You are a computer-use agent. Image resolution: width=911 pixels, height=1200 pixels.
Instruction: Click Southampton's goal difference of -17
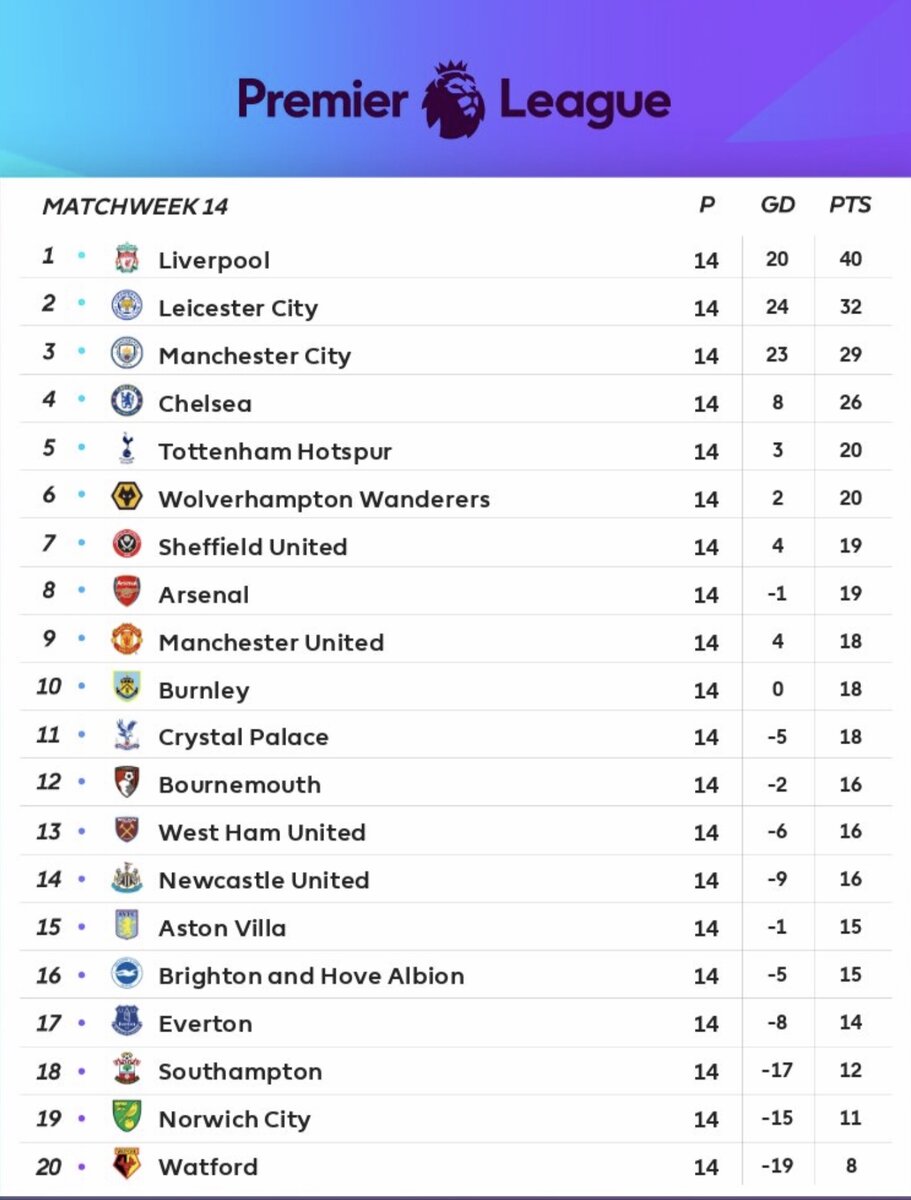point(777,1070)
